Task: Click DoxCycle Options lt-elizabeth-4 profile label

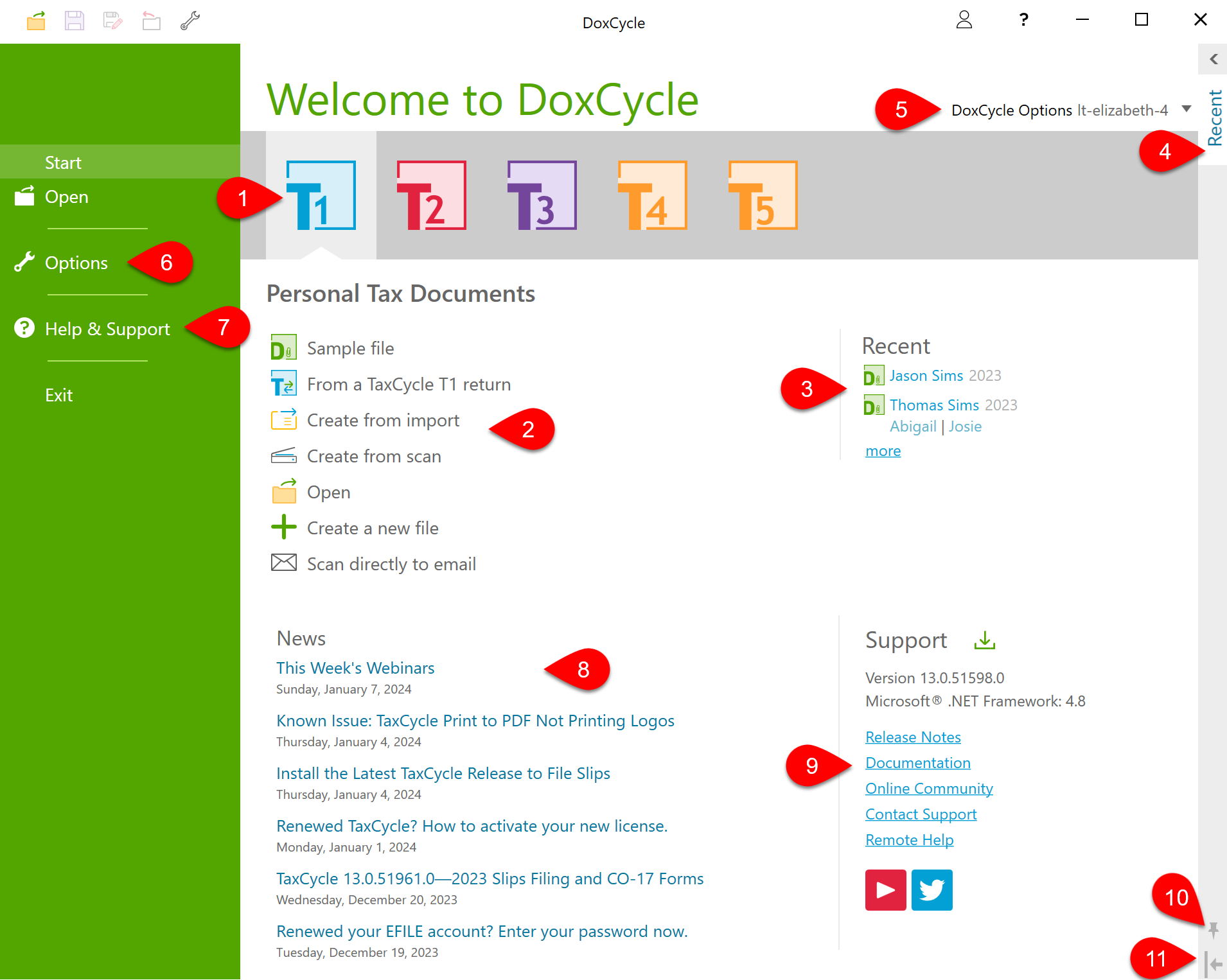Action: tap(1059, 110)
